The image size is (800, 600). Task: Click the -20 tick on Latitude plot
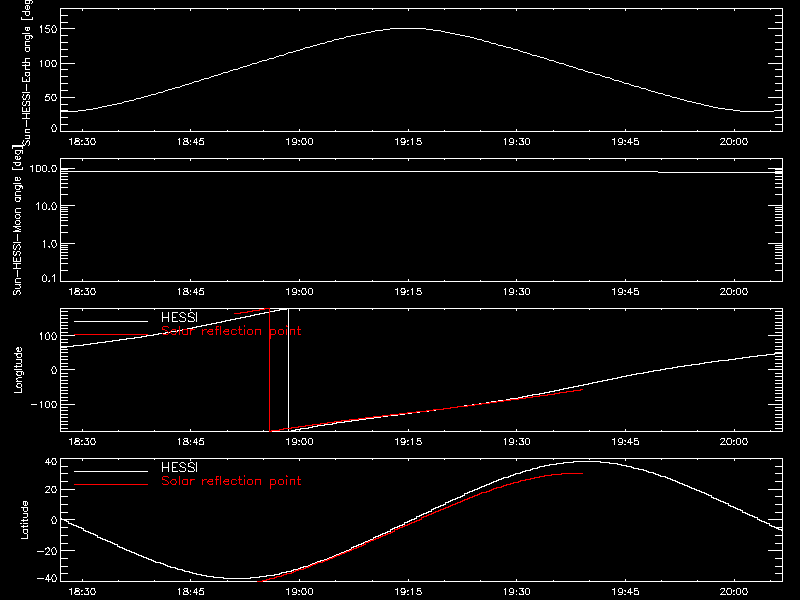click(x=47, y=551)
